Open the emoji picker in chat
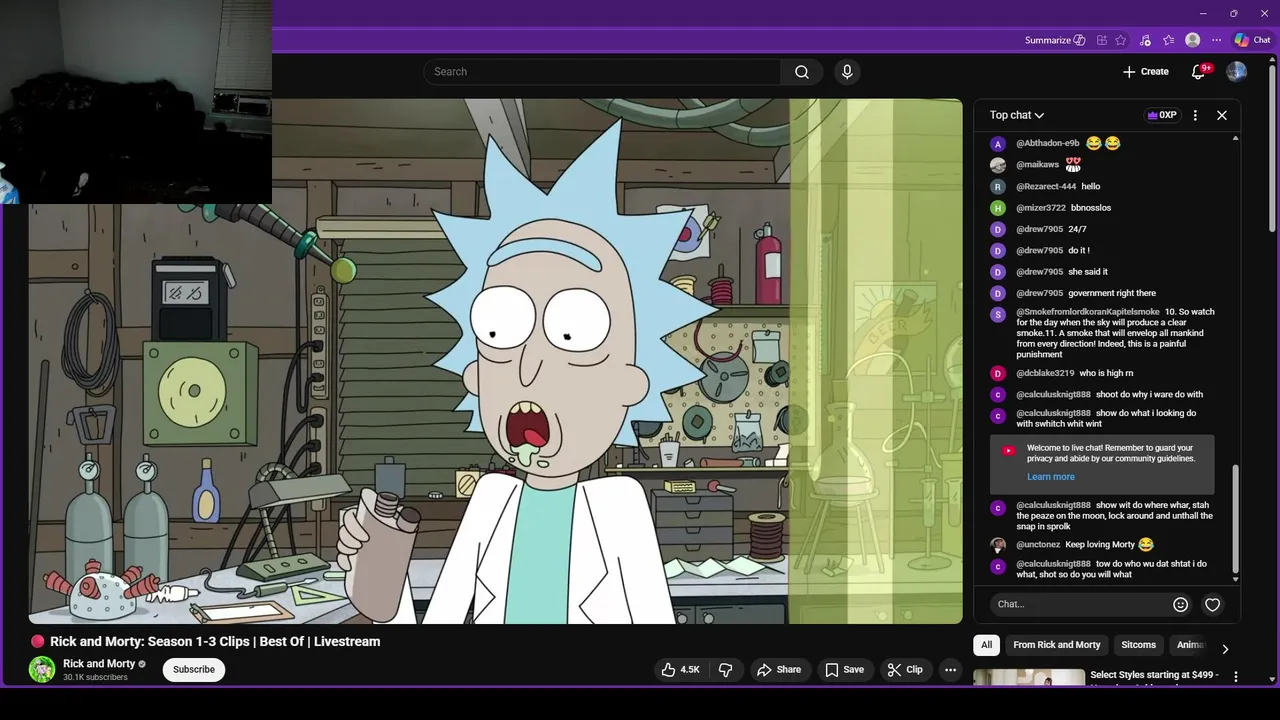 1180,604
